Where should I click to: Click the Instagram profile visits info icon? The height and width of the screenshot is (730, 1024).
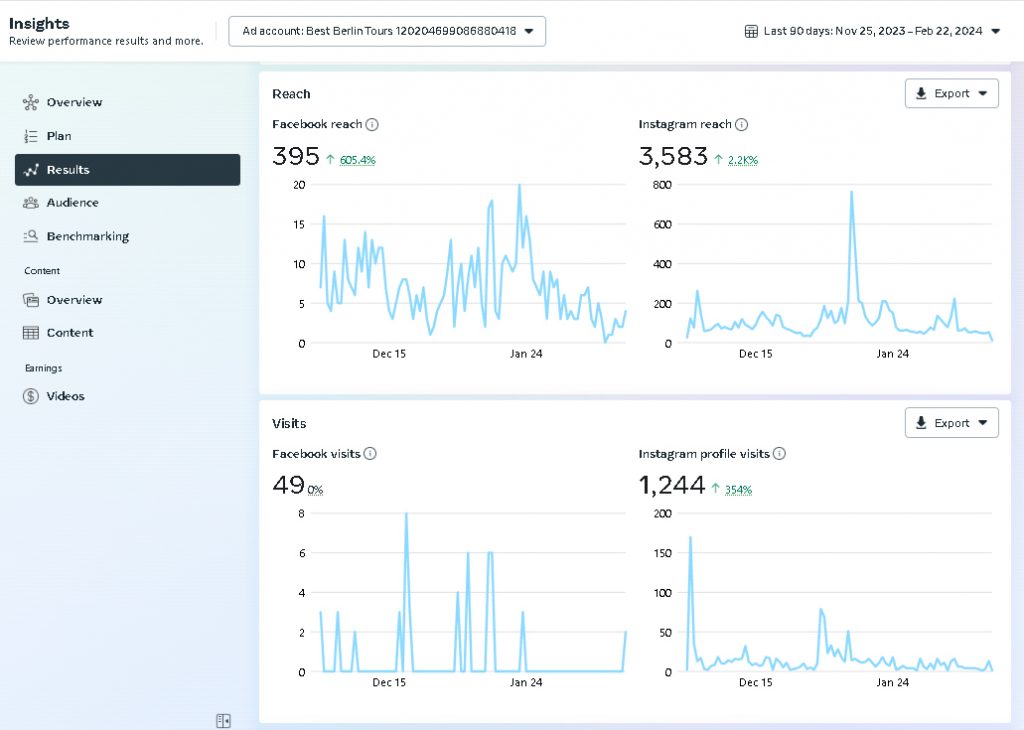pos(779,454)
